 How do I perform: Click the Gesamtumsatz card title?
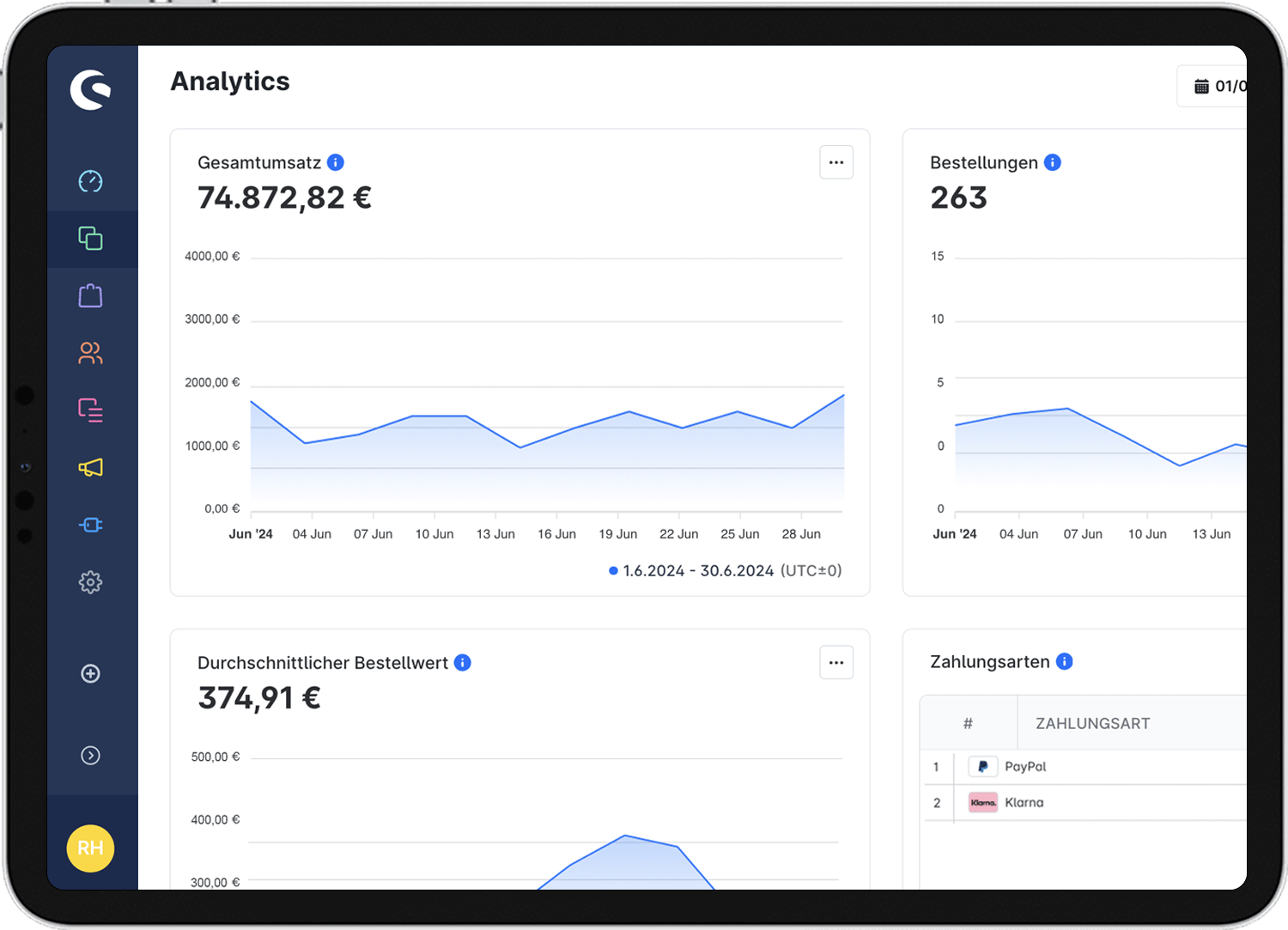259,162
